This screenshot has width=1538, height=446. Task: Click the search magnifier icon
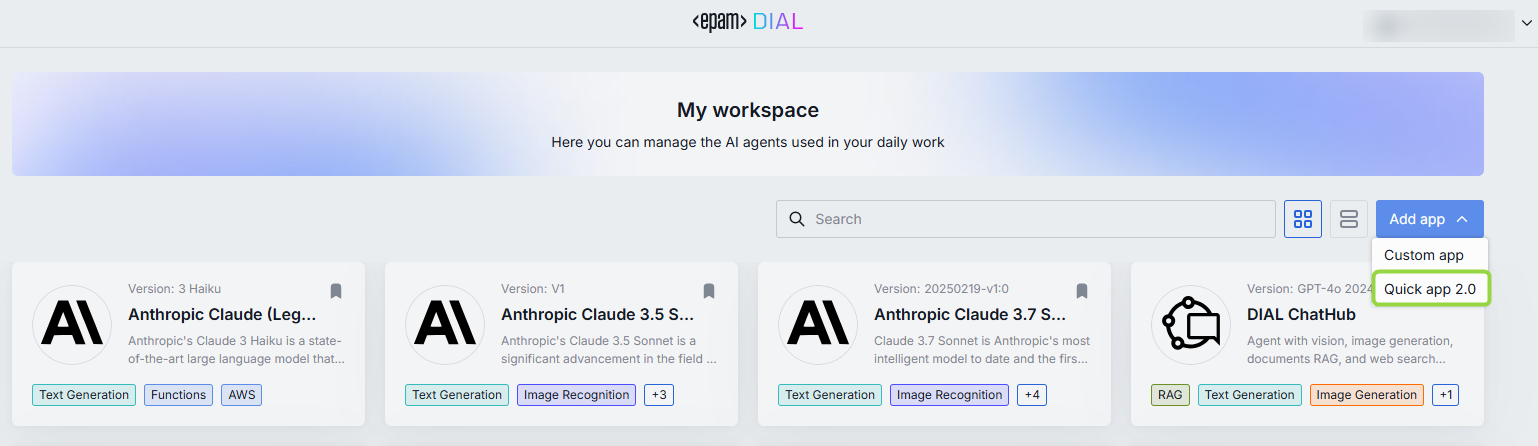point(797,219)
